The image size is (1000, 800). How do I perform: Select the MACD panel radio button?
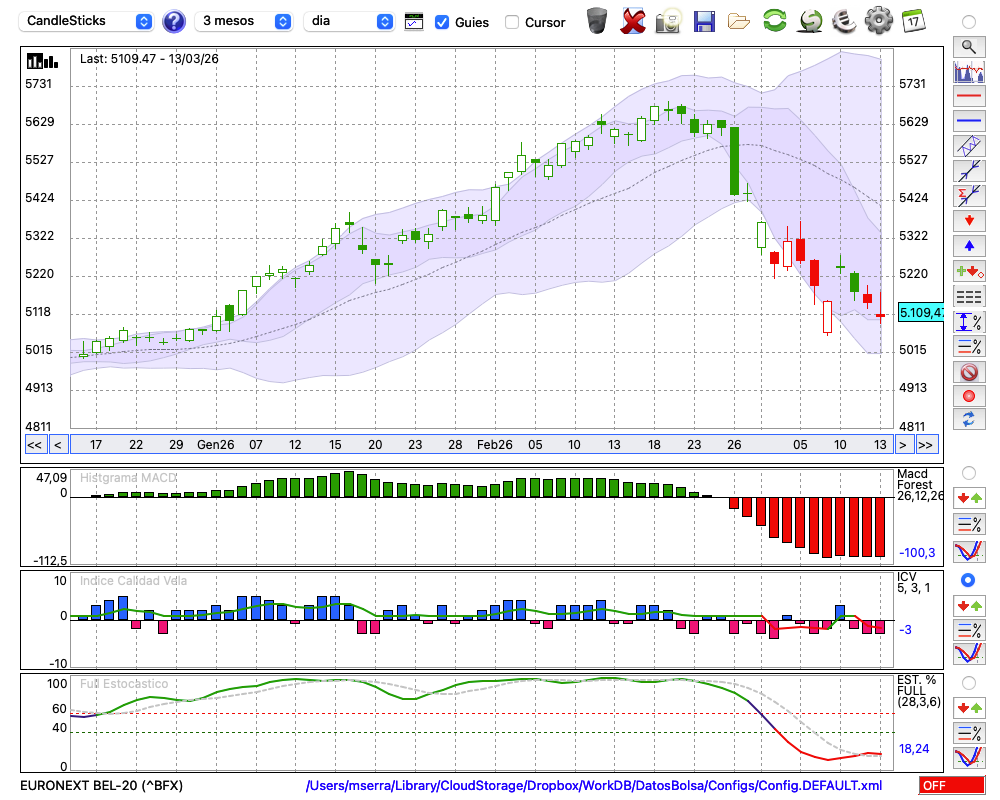[x=969, y=473]
